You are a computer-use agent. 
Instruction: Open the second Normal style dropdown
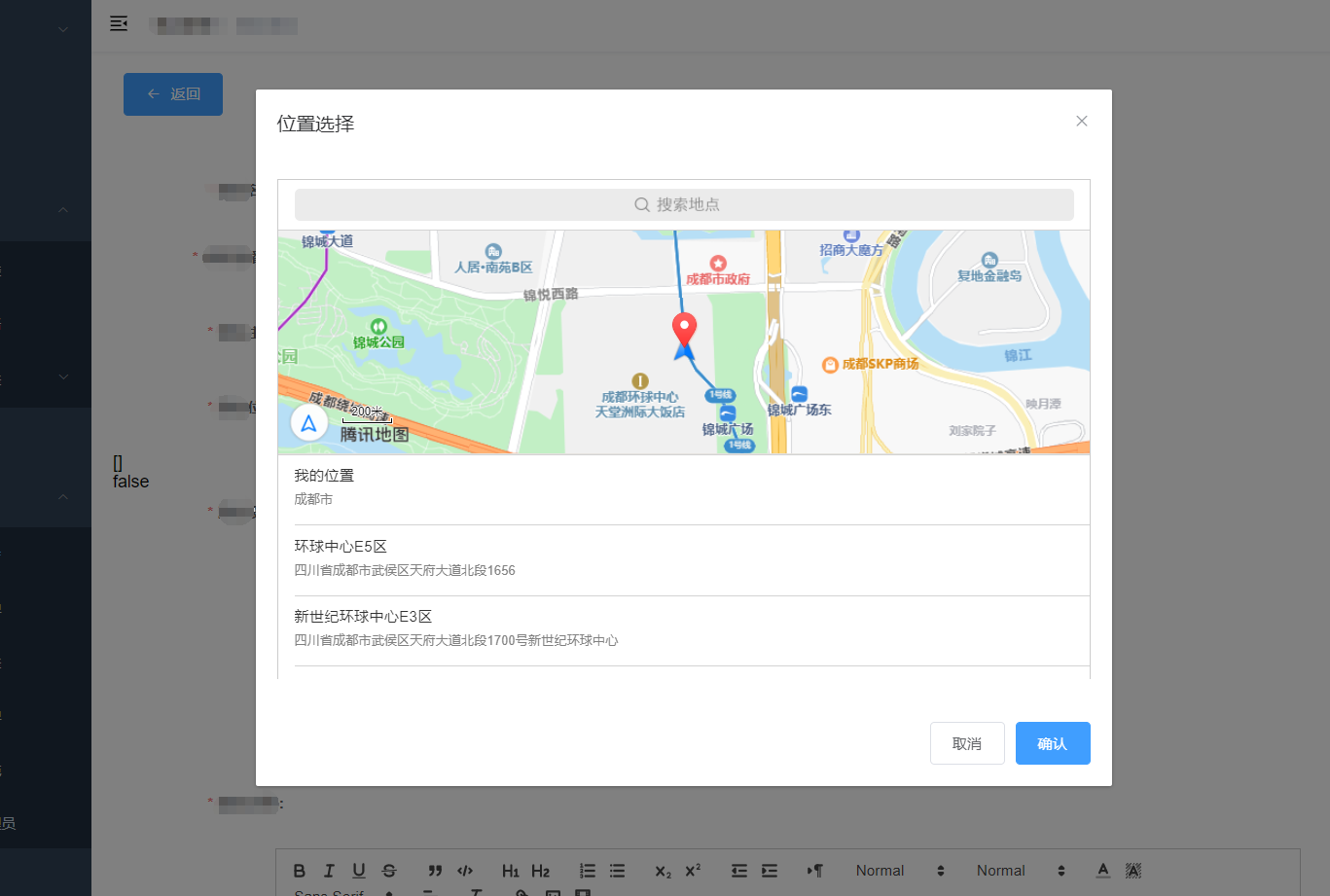click(1017, 870)
